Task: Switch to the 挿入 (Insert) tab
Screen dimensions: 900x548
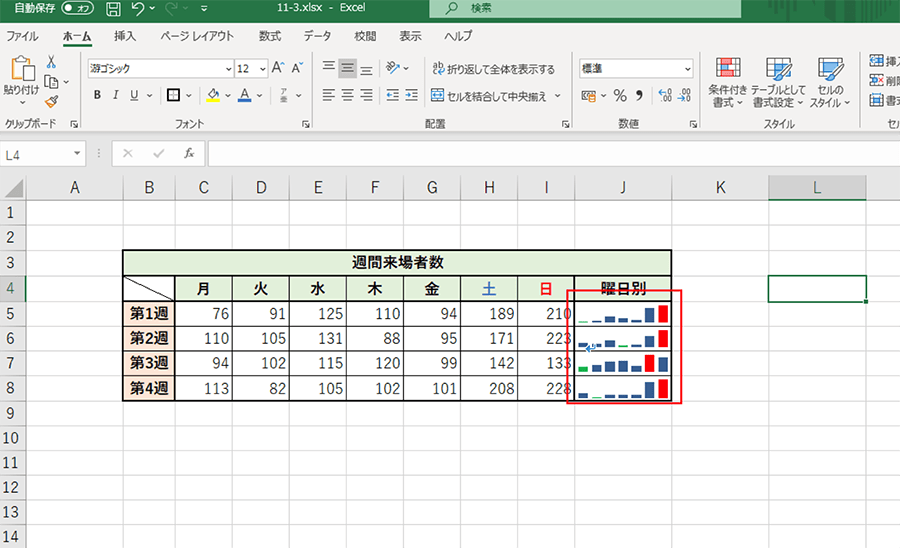Action: 125,36
